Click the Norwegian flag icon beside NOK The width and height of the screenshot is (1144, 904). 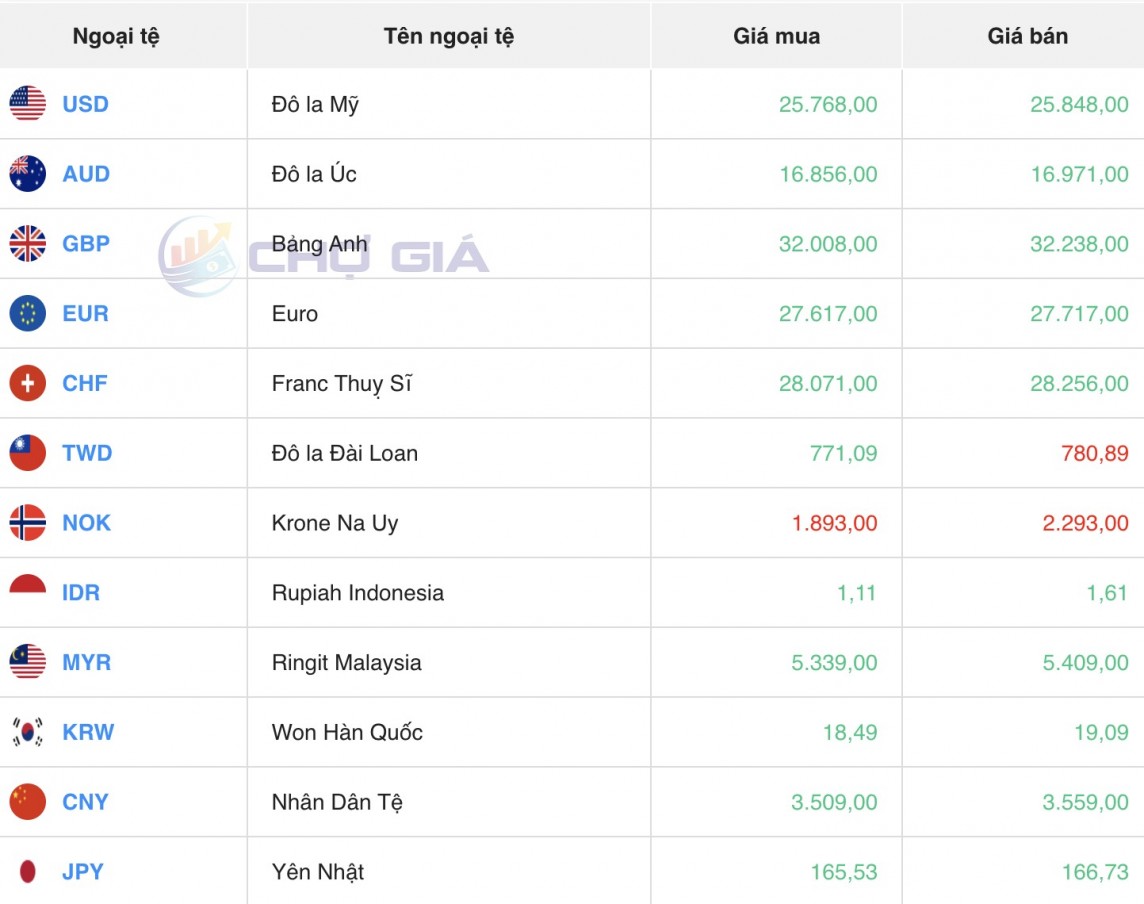[27, 523]
